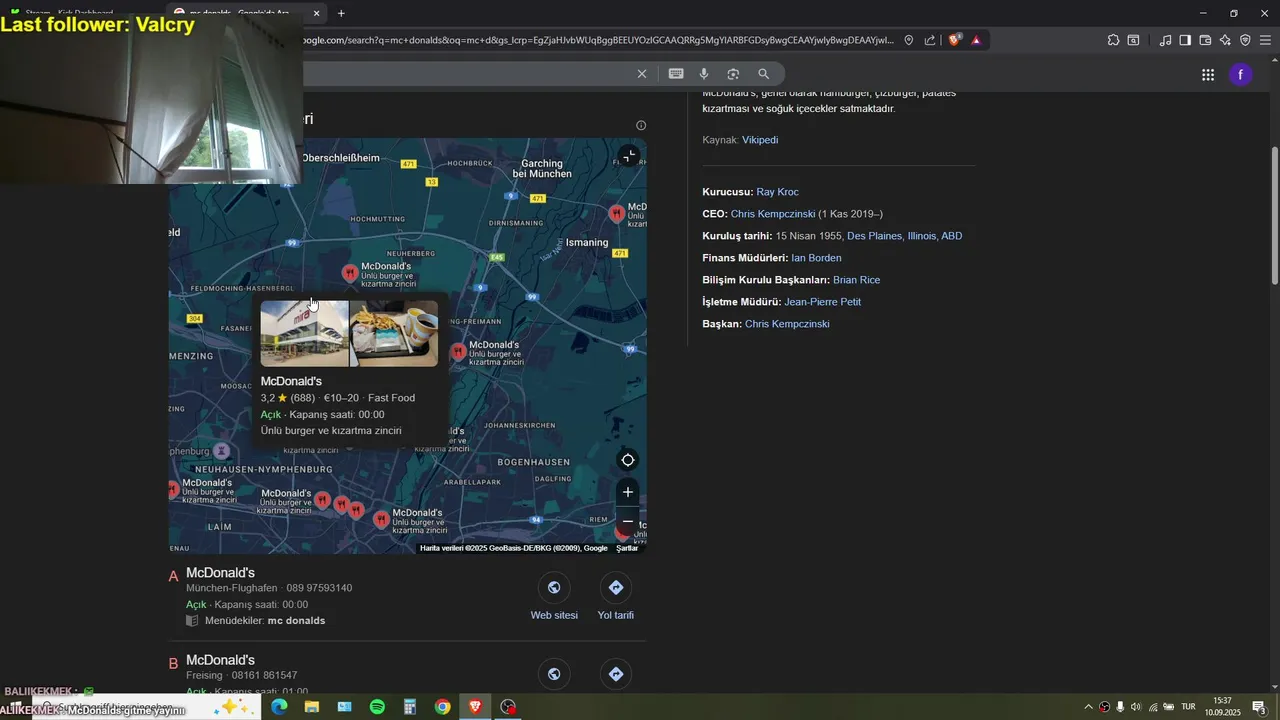Open result A McDonald's München-Flughafen
Viewport: 1280px width, 720px height.
[220, 573]
